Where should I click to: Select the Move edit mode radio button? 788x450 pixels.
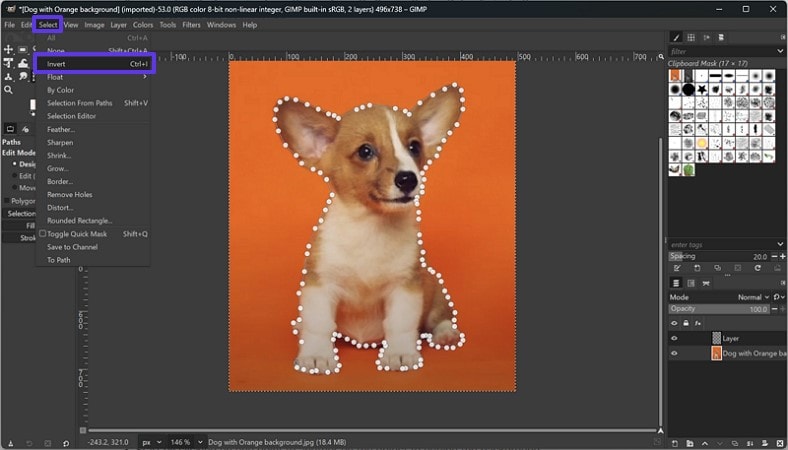pyautogui.click(x=15, y=188)
